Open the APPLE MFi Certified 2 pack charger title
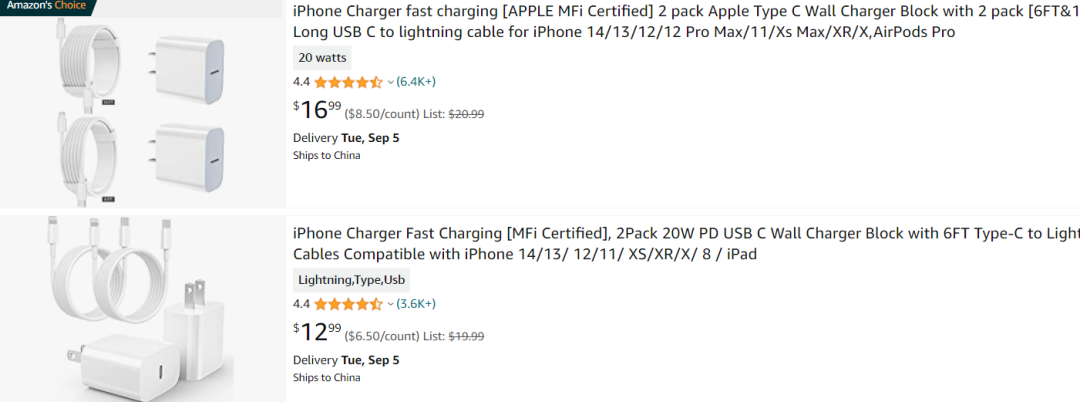Image resolution: width=1080 pixels, height=402 pixels. coord(686,21)
